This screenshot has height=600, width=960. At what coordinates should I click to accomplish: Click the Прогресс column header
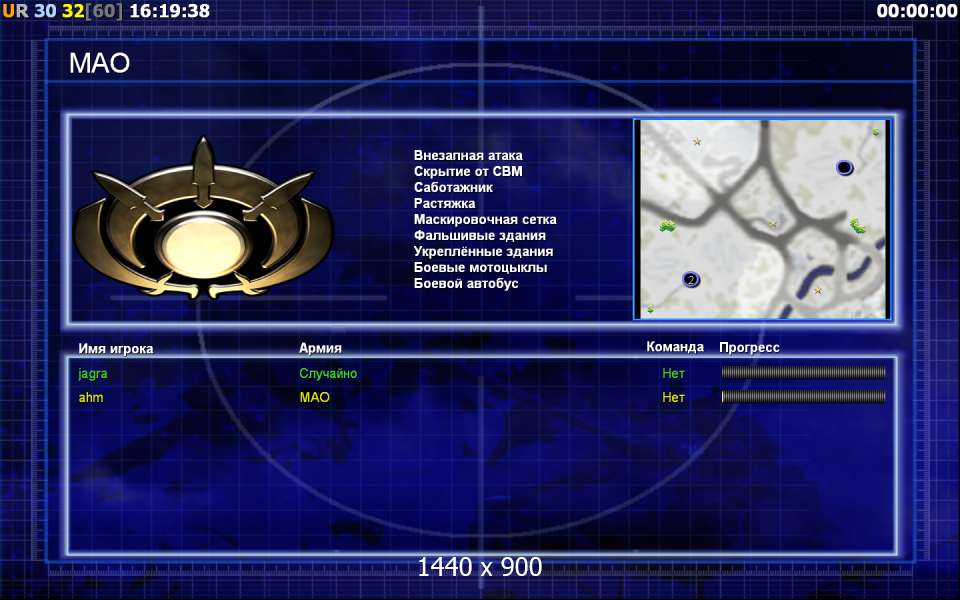pos(749,348)
